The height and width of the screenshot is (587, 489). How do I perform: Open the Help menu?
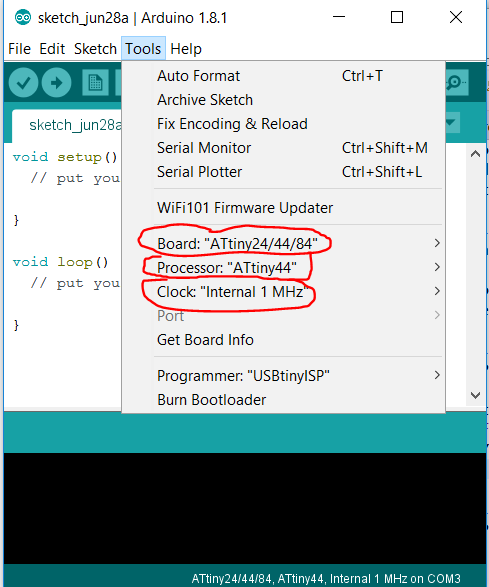[x=186, y=49]
